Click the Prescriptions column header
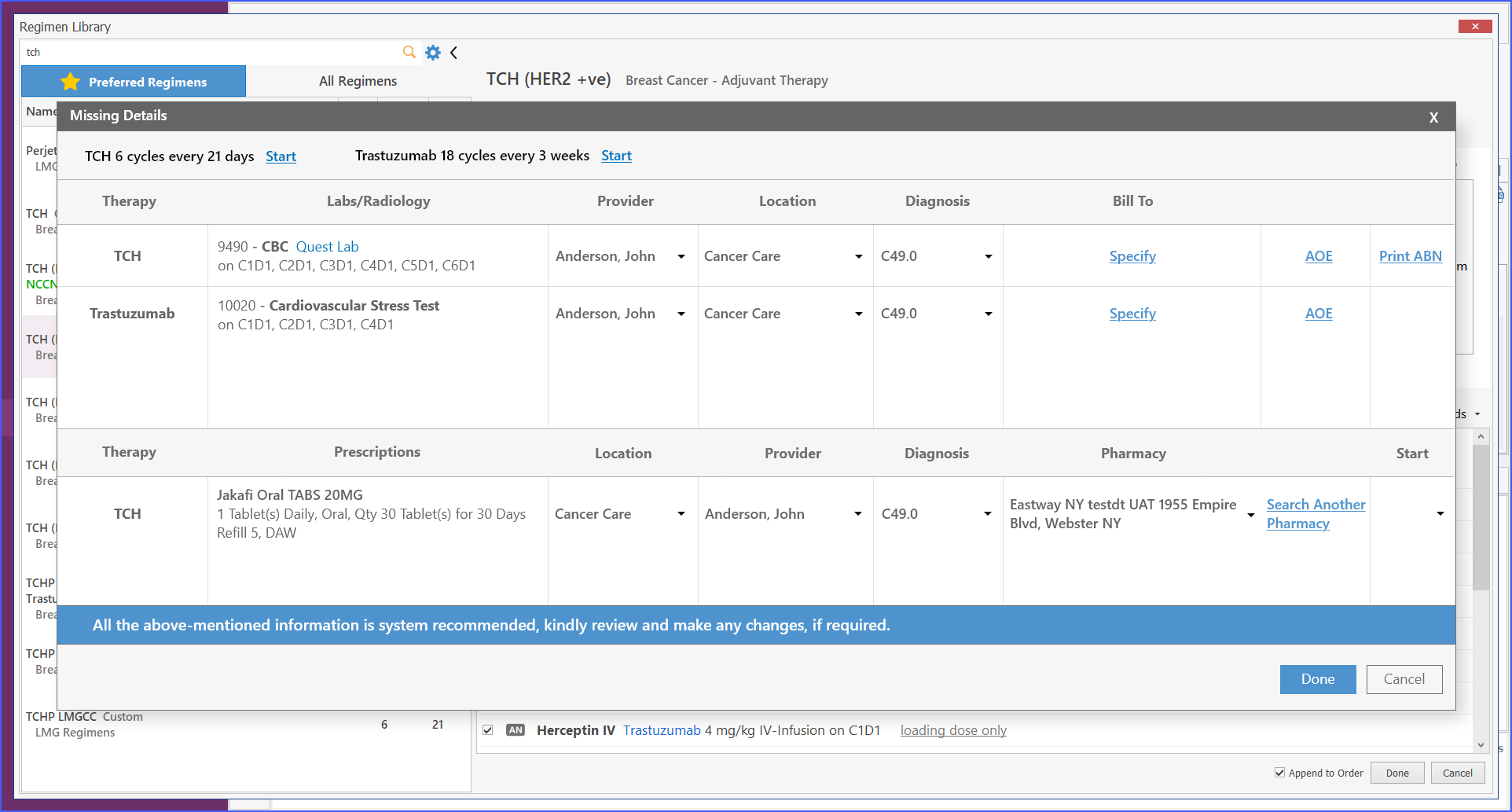The height and width of the screenshot is (812, 1512). pos(377,452)
